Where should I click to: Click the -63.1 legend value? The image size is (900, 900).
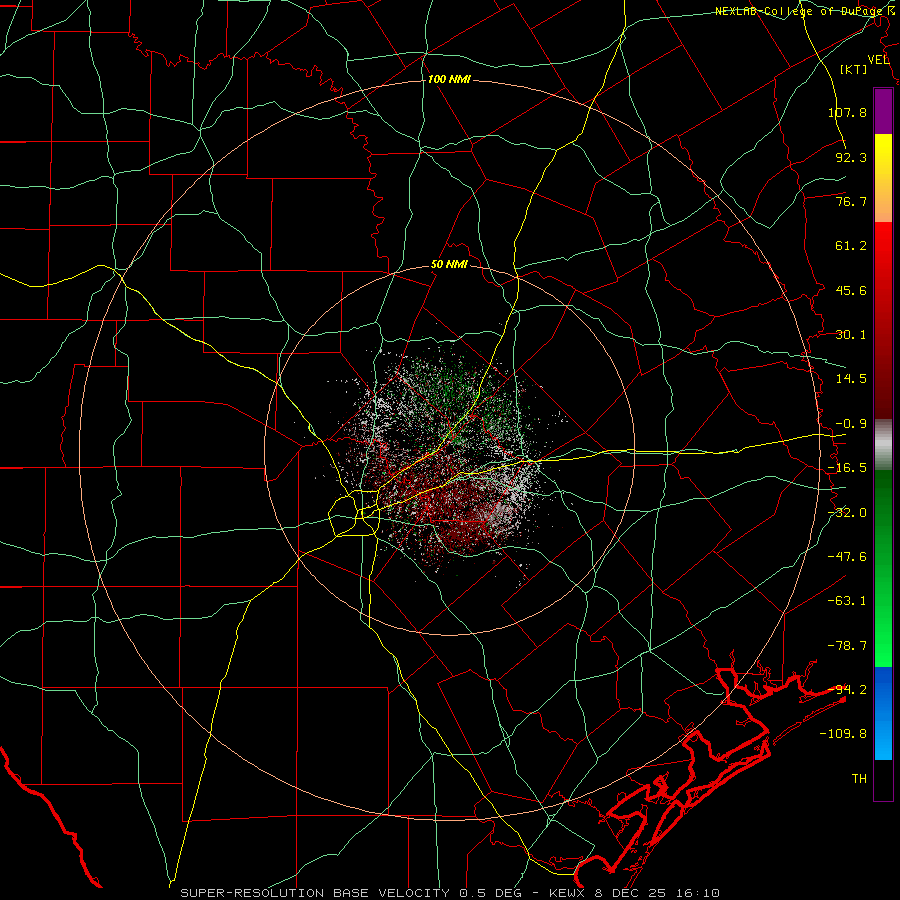tap(847, 601)
